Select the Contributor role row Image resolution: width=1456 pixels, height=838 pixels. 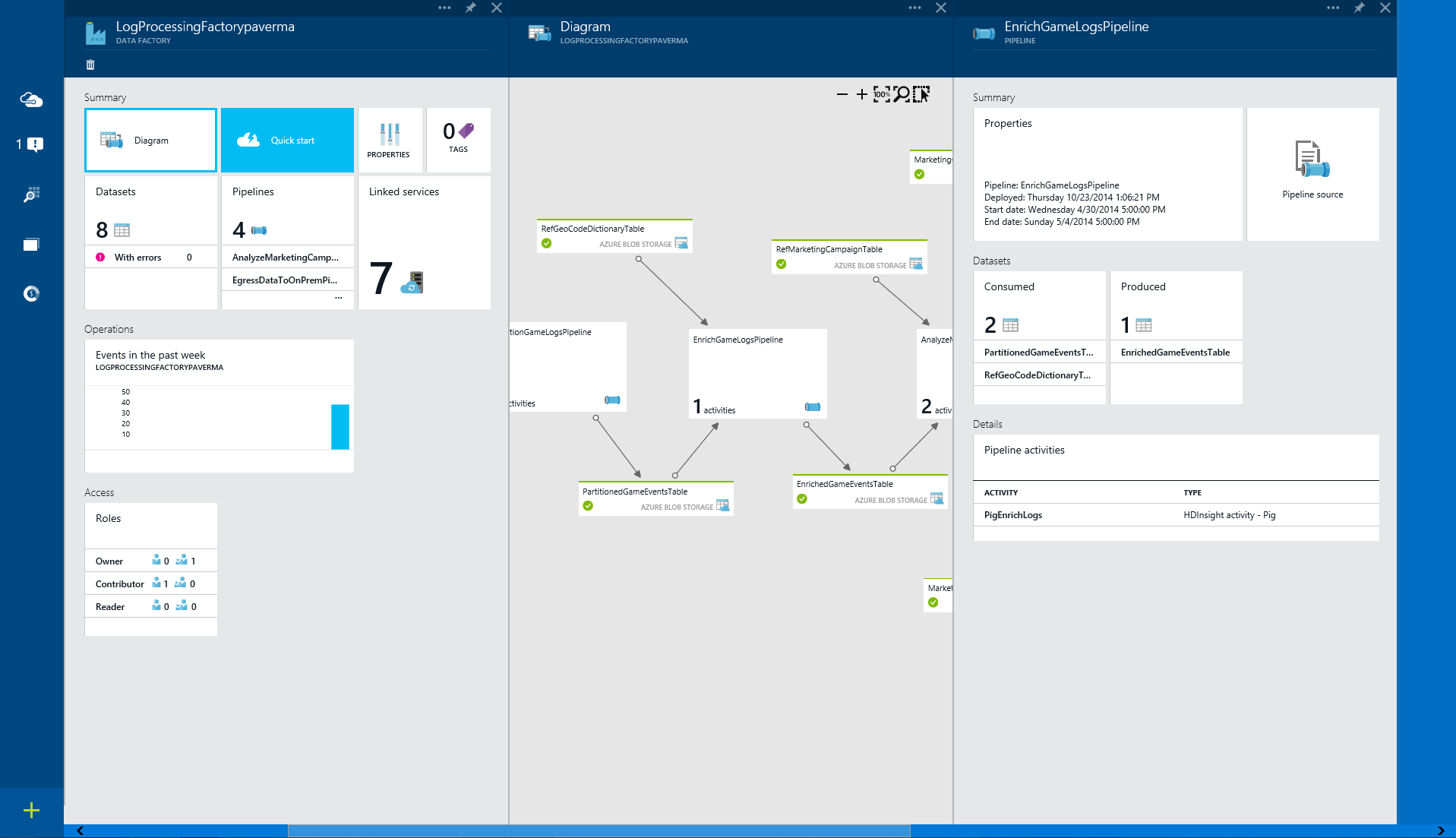point(150,584)
